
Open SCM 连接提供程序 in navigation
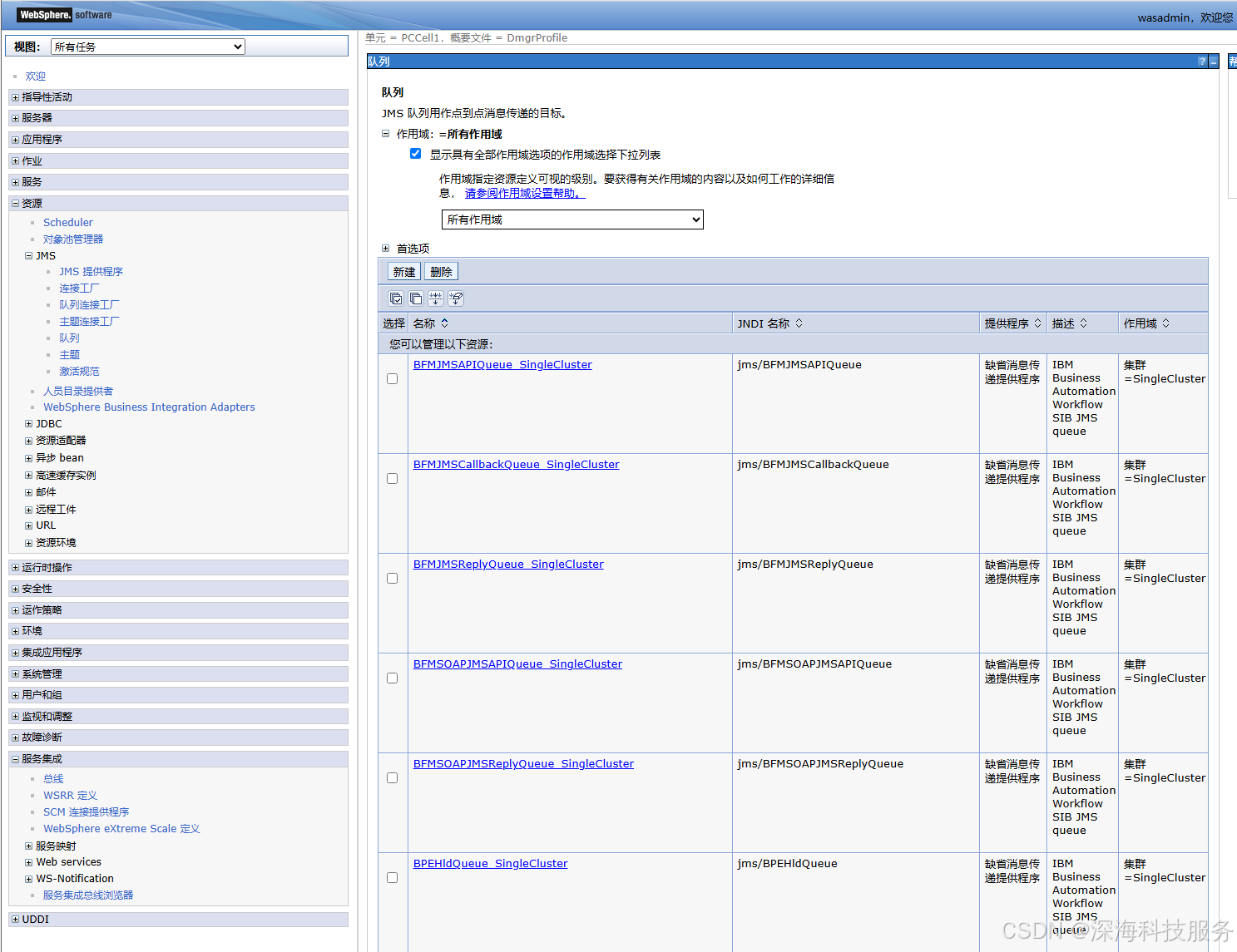click(86, 812)
